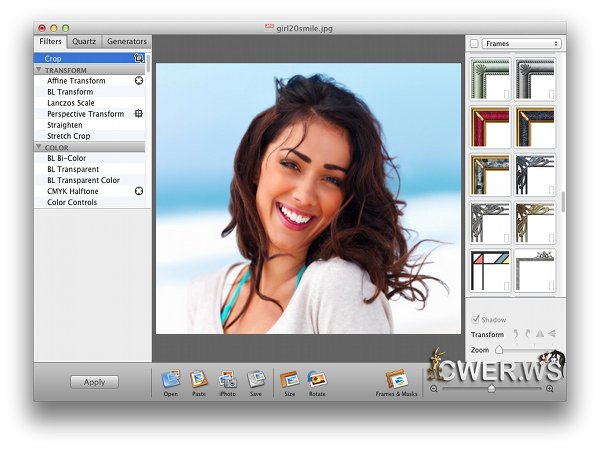The width and height of the screenshot is (600, 450).
Task: Click the Save toolbar icon
Action: point(256,379)
